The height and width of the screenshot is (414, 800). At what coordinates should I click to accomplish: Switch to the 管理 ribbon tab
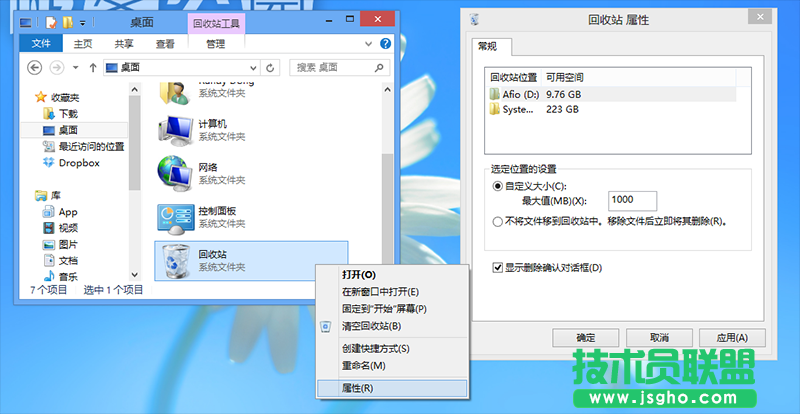tap(216, 44)
